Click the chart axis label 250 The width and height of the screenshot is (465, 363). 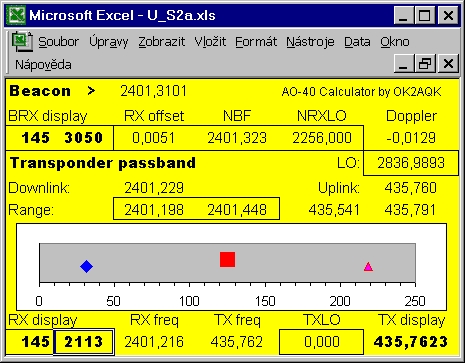tap(415, 301)
